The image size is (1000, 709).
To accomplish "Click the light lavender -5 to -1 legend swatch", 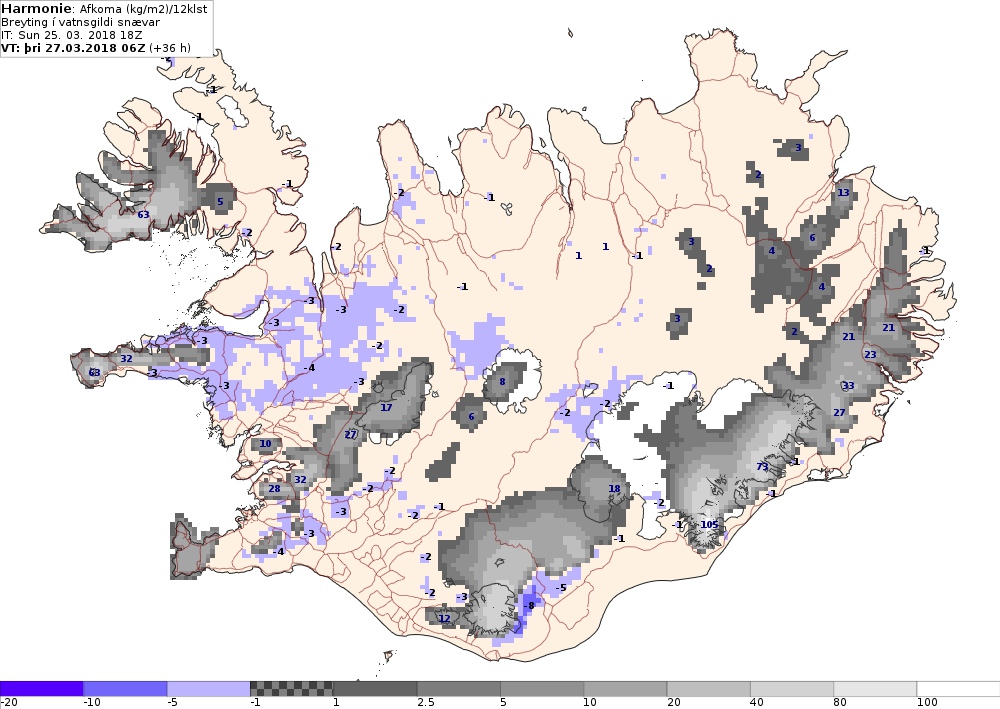I will click(x=209, y=689).
